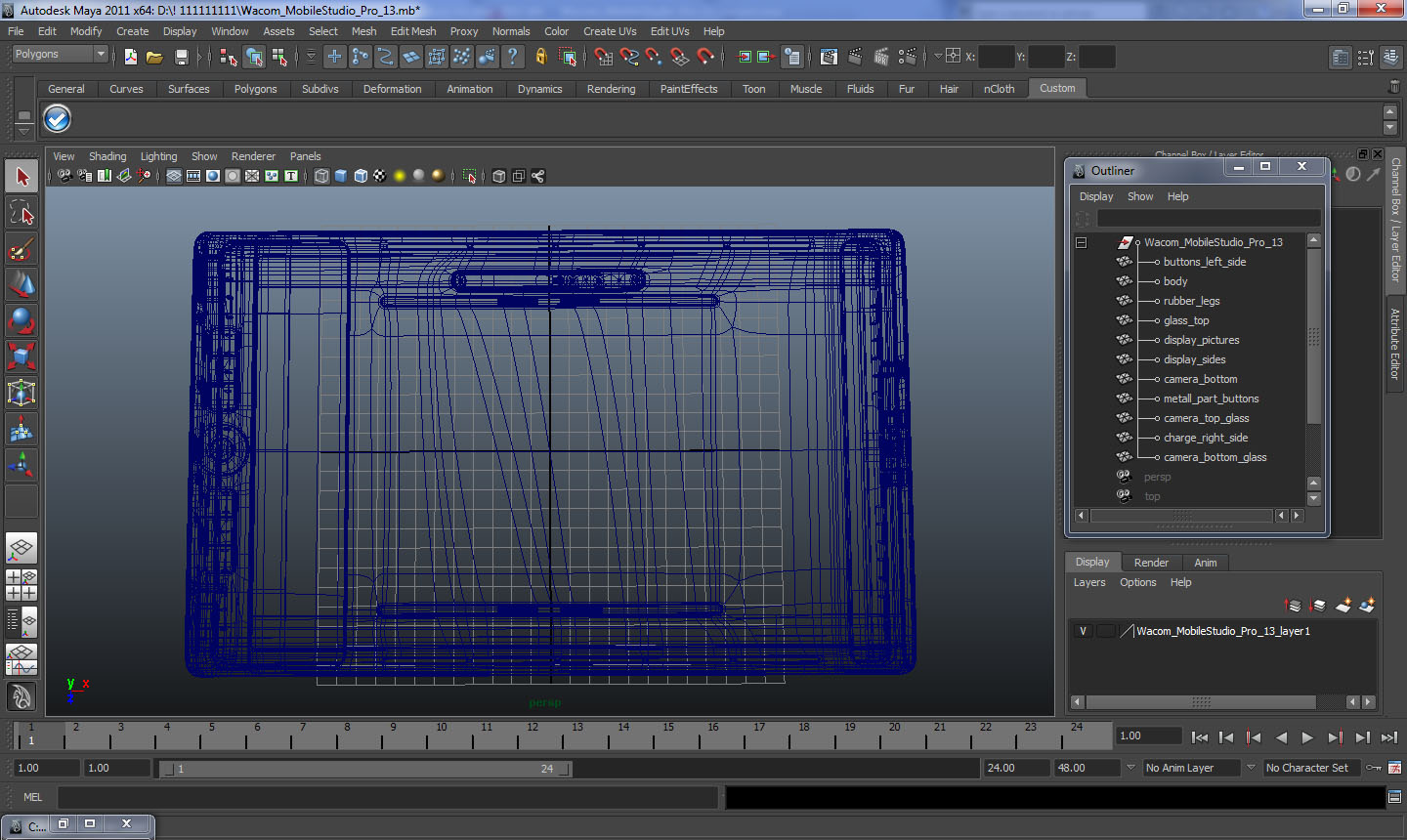The height and width of the screenshot is (840, 1407).
Task: Switch to four view layout
Action: click(x=21, y=585)
